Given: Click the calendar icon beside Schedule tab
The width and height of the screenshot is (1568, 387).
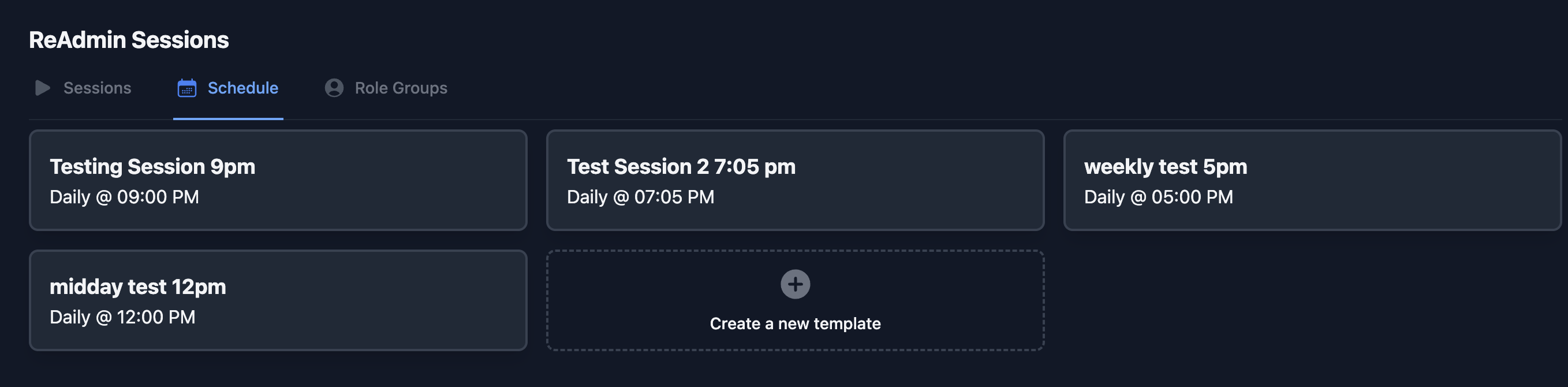Looking at the screenshot, I should [186, 88].
